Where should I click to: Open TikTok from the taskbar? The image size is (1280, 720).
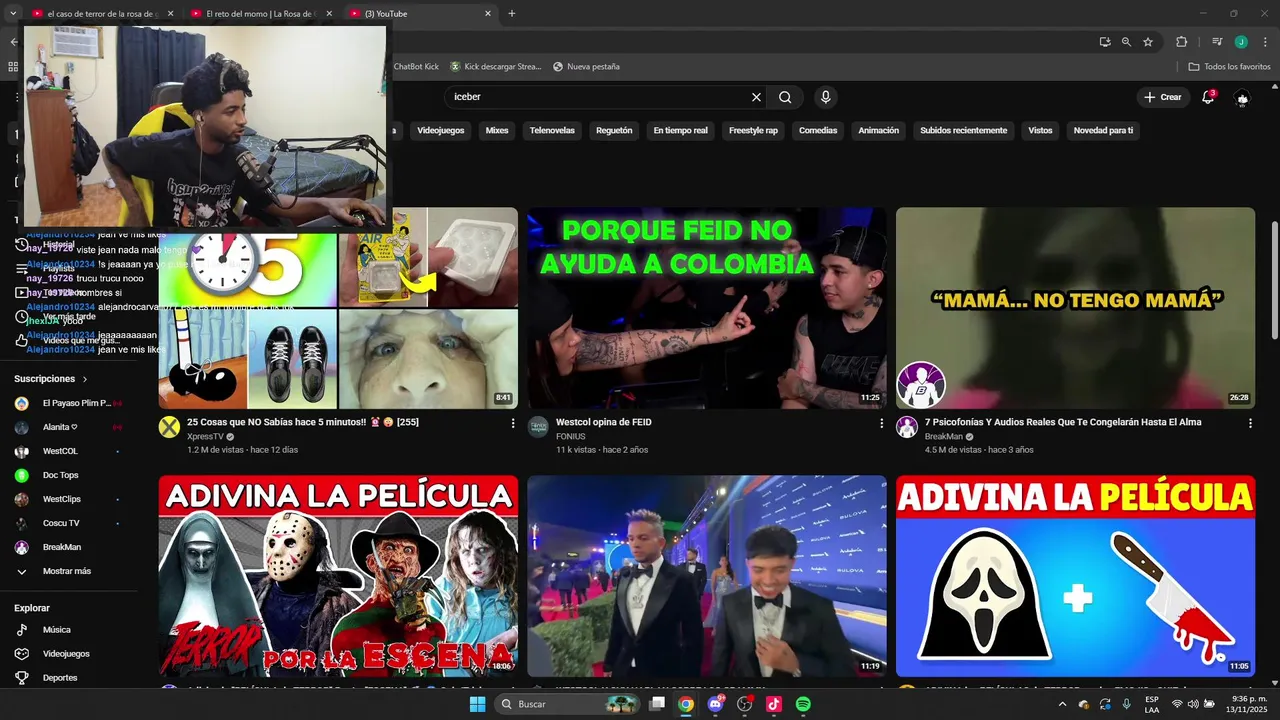click(774, 704)
